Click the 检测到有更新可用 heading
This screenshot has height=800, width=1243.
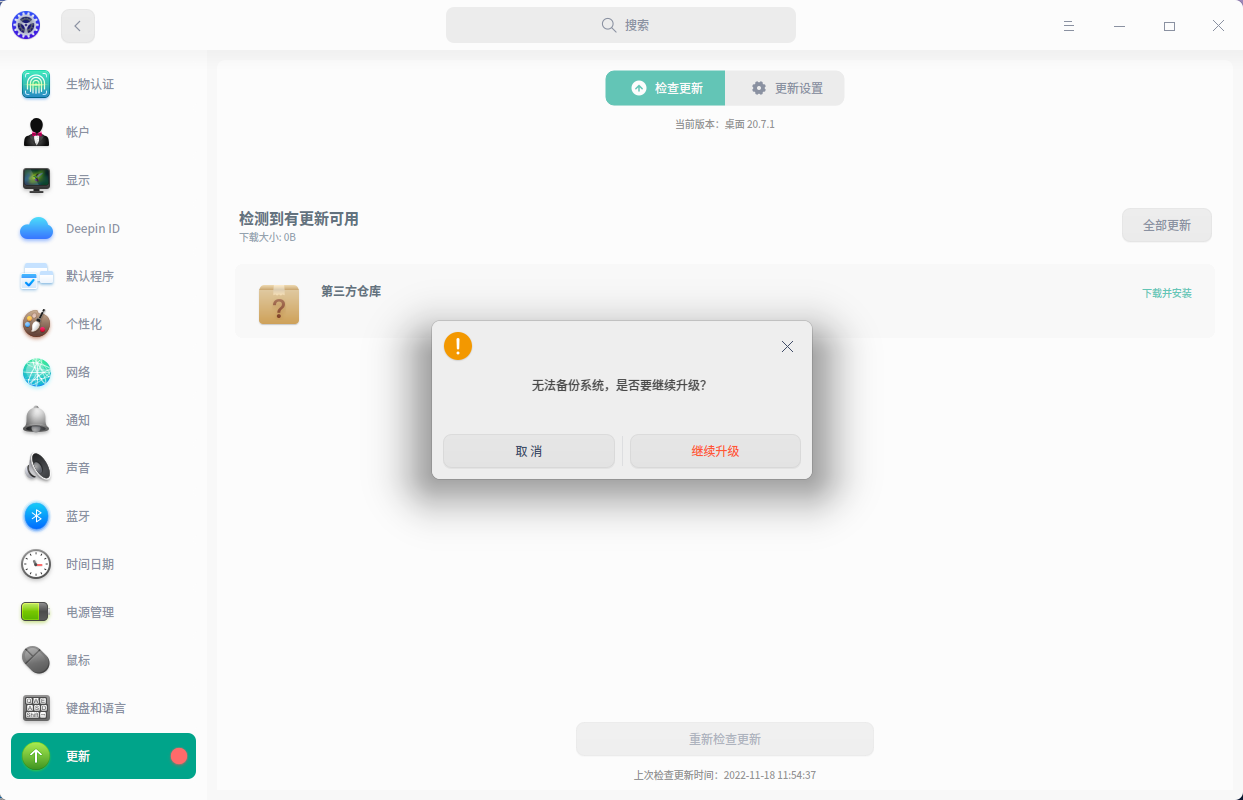coord(299,219)
